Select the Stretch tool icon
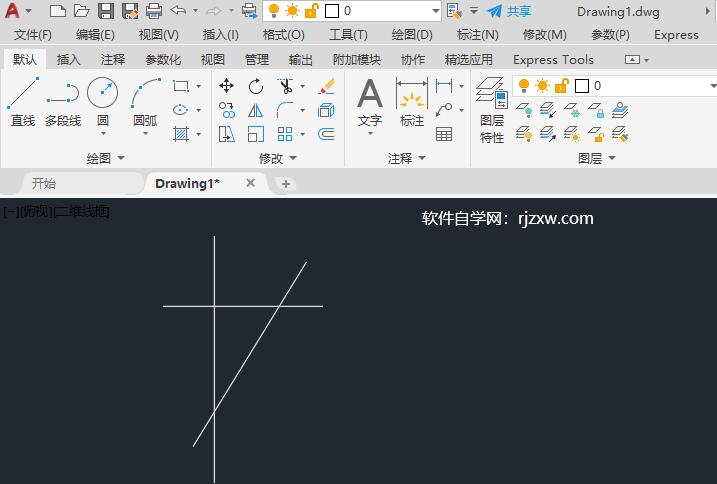Viewport: 717px width, 484px height. pyautogui.click(x=226, y=134)
